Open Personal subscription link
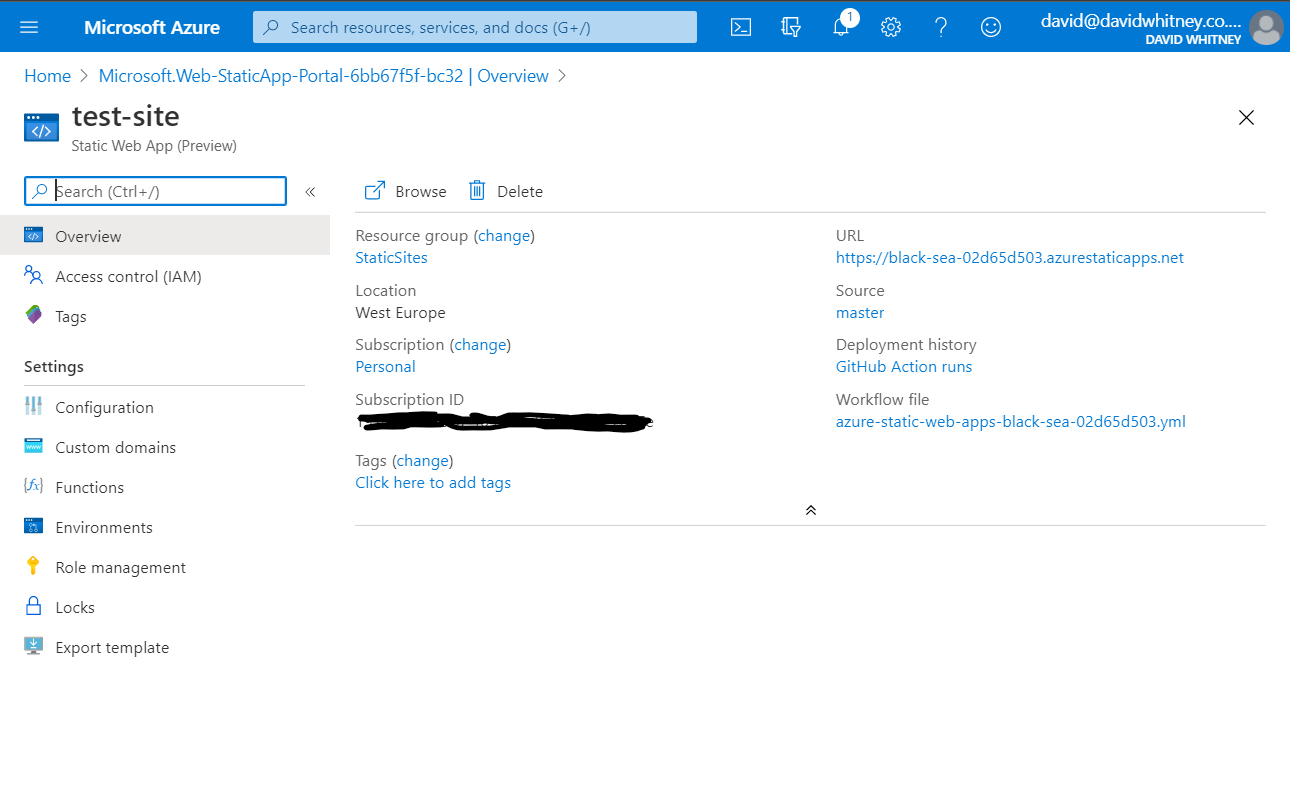 [x=385, y=367]
